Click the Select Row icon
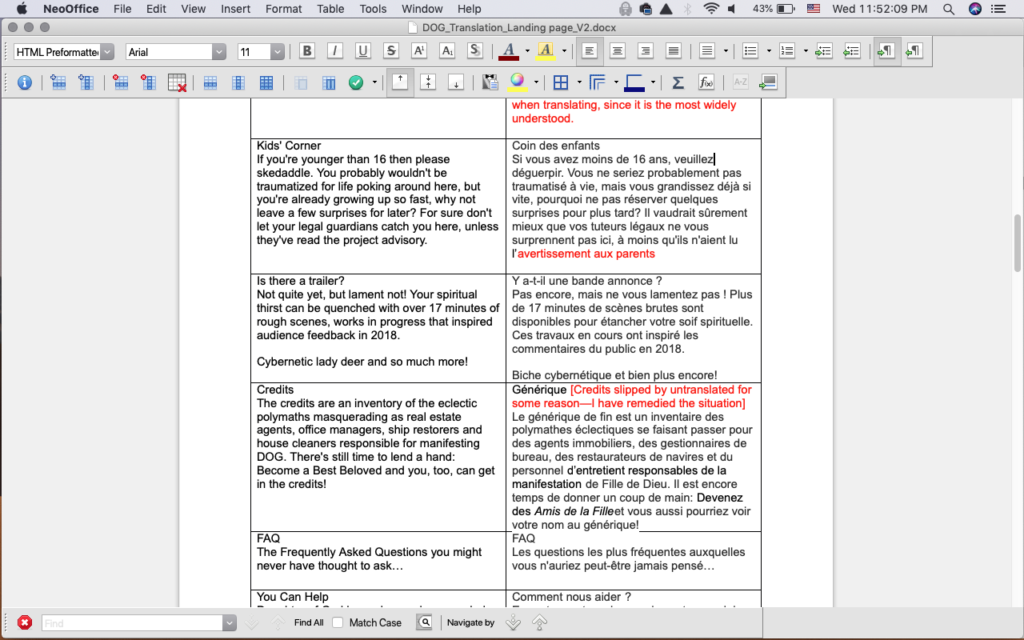This screenshot has width=1024, height=640. [x=210, y=82]
